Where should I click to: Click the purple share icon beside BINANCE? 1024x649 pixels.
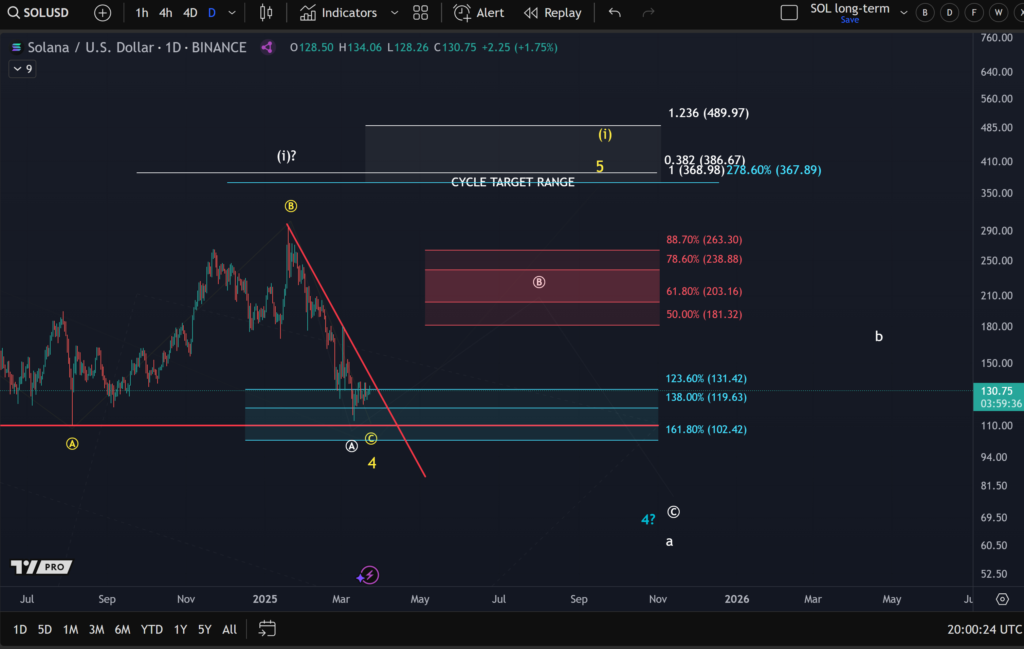pyautogui.click(x=267, y=47)
